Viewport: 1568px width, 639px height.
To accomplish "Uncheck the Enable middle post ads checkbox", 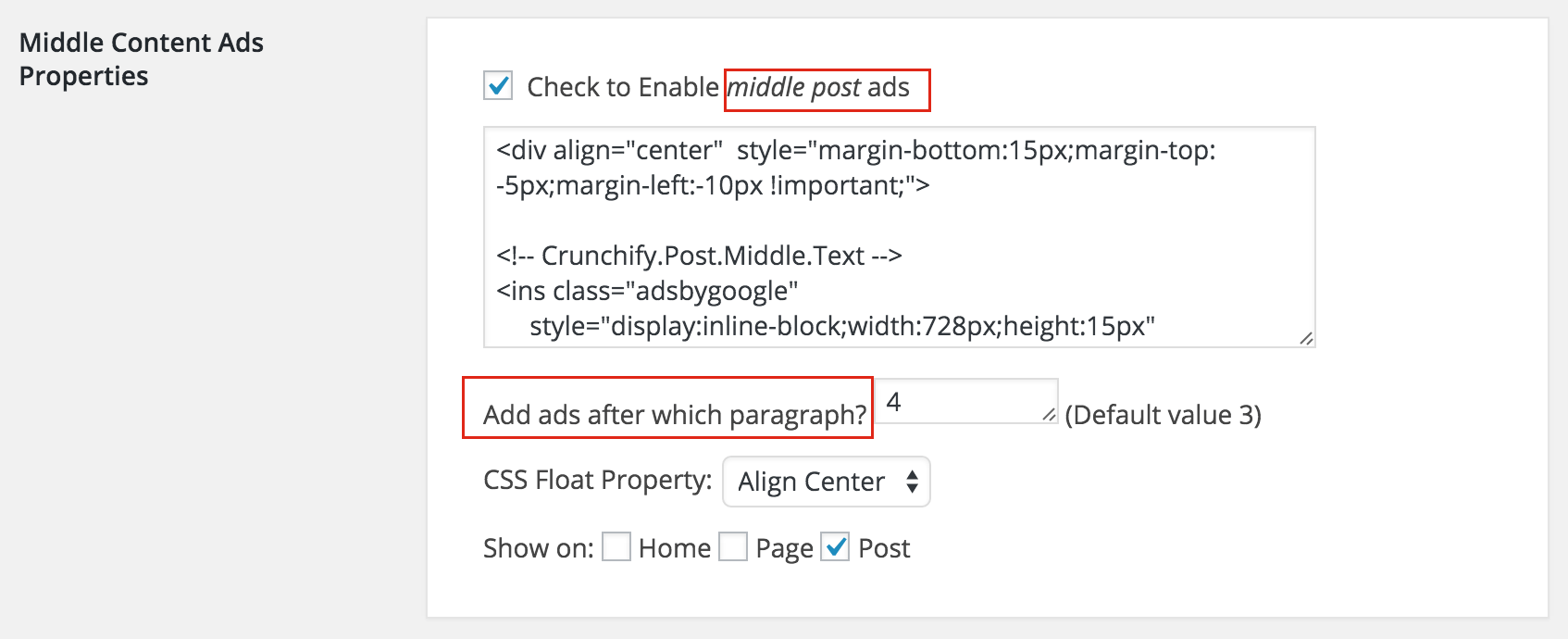I will tap(498, 86).
